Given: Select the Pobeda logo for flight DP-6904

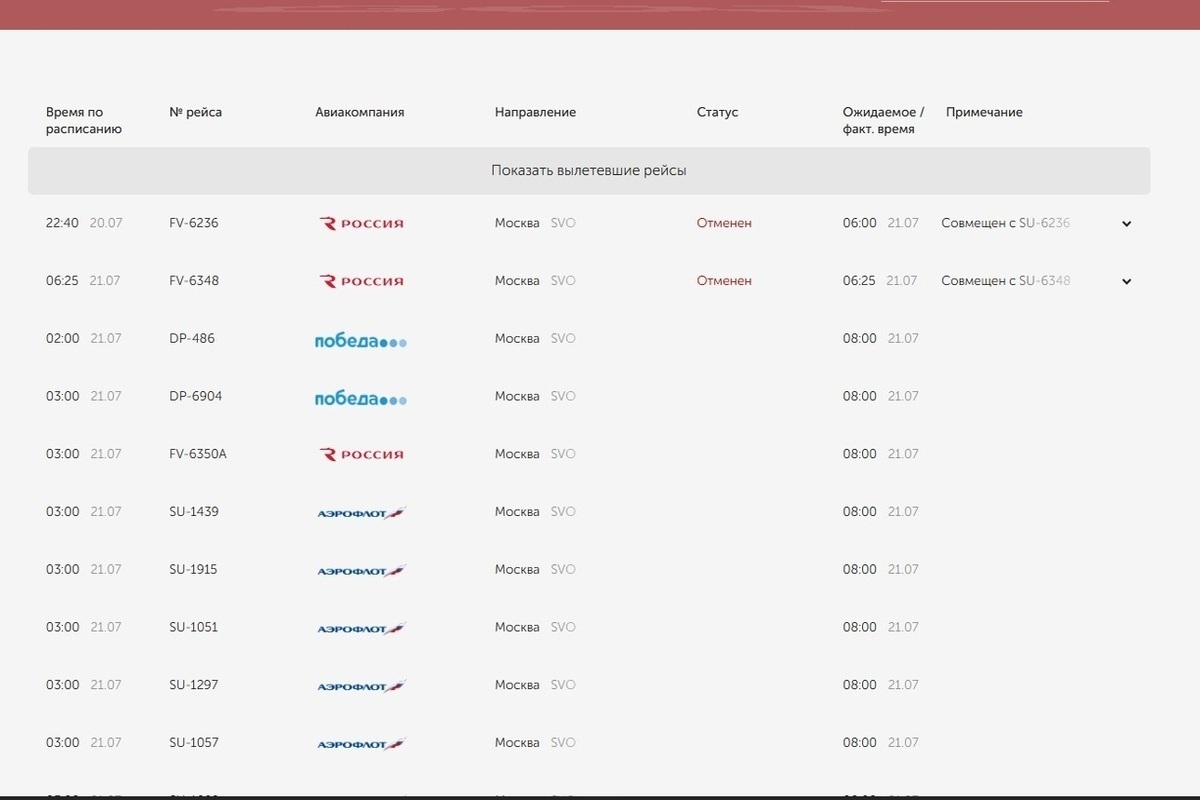Looking at the screenshot, I should 361,398.
